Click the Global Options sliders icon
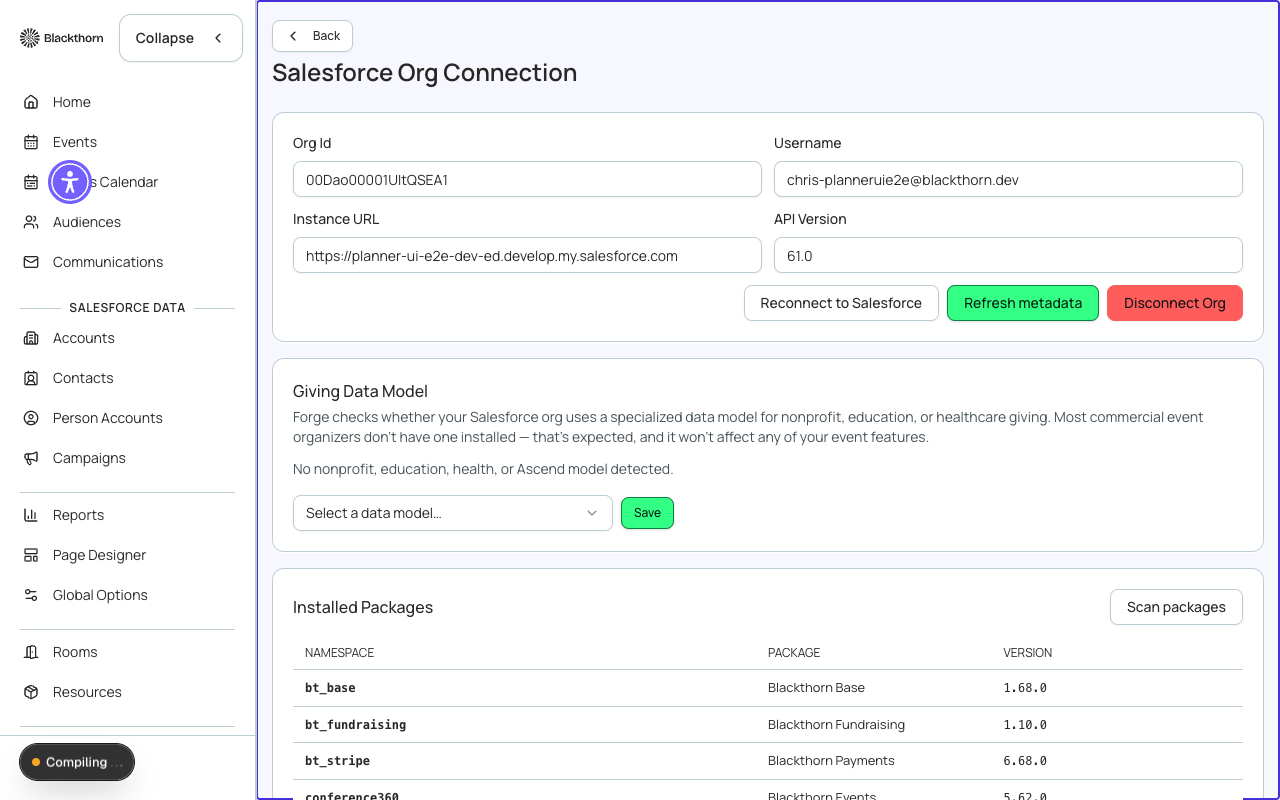1280x800 pixels. 31,595
